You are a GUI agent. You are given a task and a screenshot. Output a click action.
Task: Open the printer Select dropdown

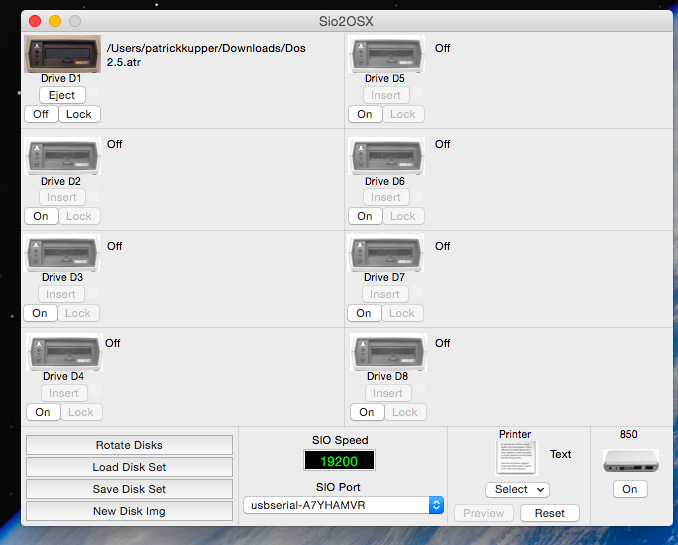[518, 490]
